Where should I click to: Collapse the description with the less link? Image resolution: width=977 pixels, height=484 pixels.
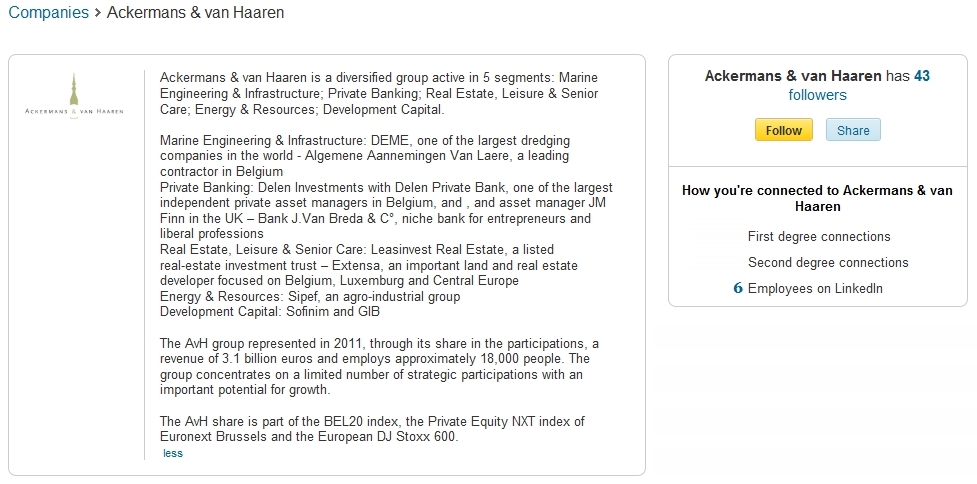pyautogui.click(x=173, y=453)
